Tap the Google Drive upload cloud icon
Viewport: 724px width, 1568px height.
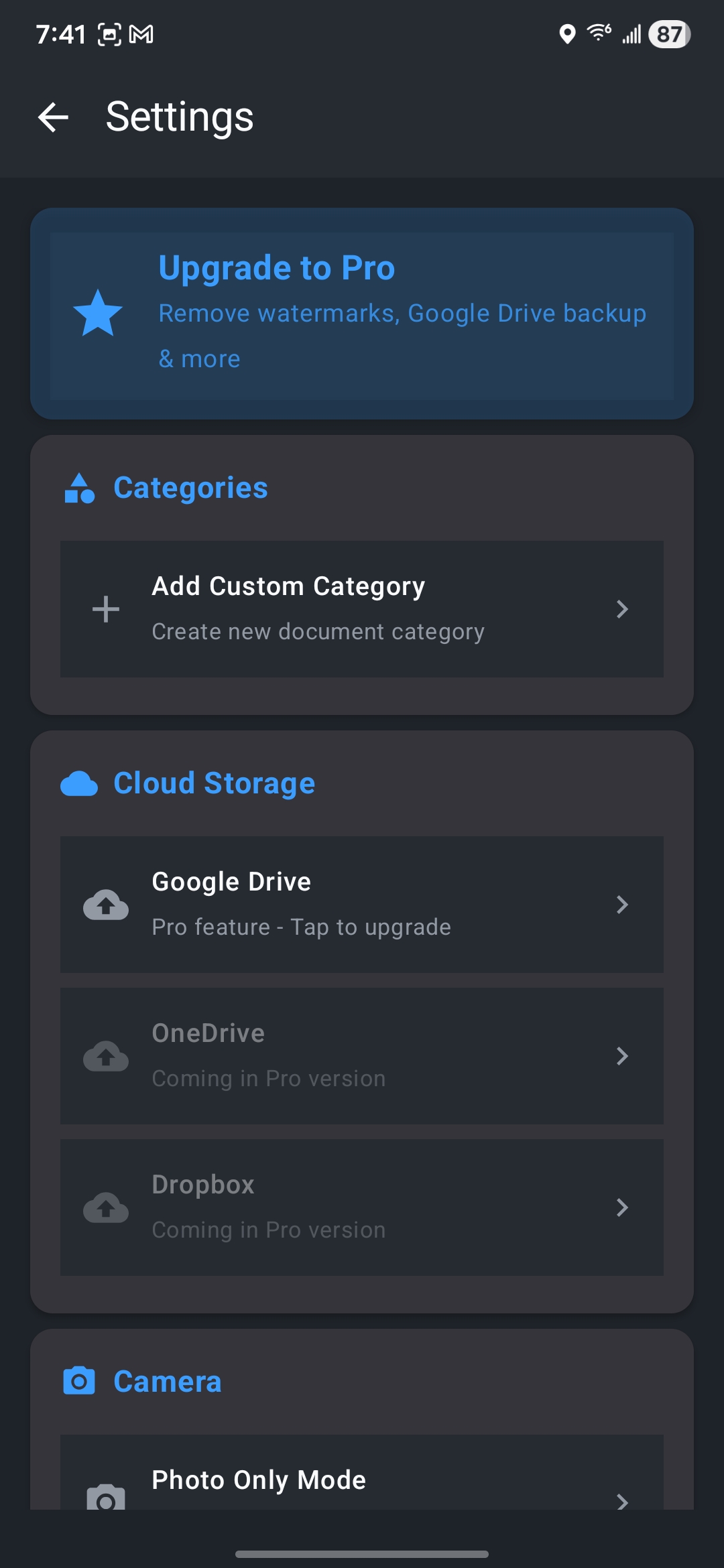coord(106,905)
